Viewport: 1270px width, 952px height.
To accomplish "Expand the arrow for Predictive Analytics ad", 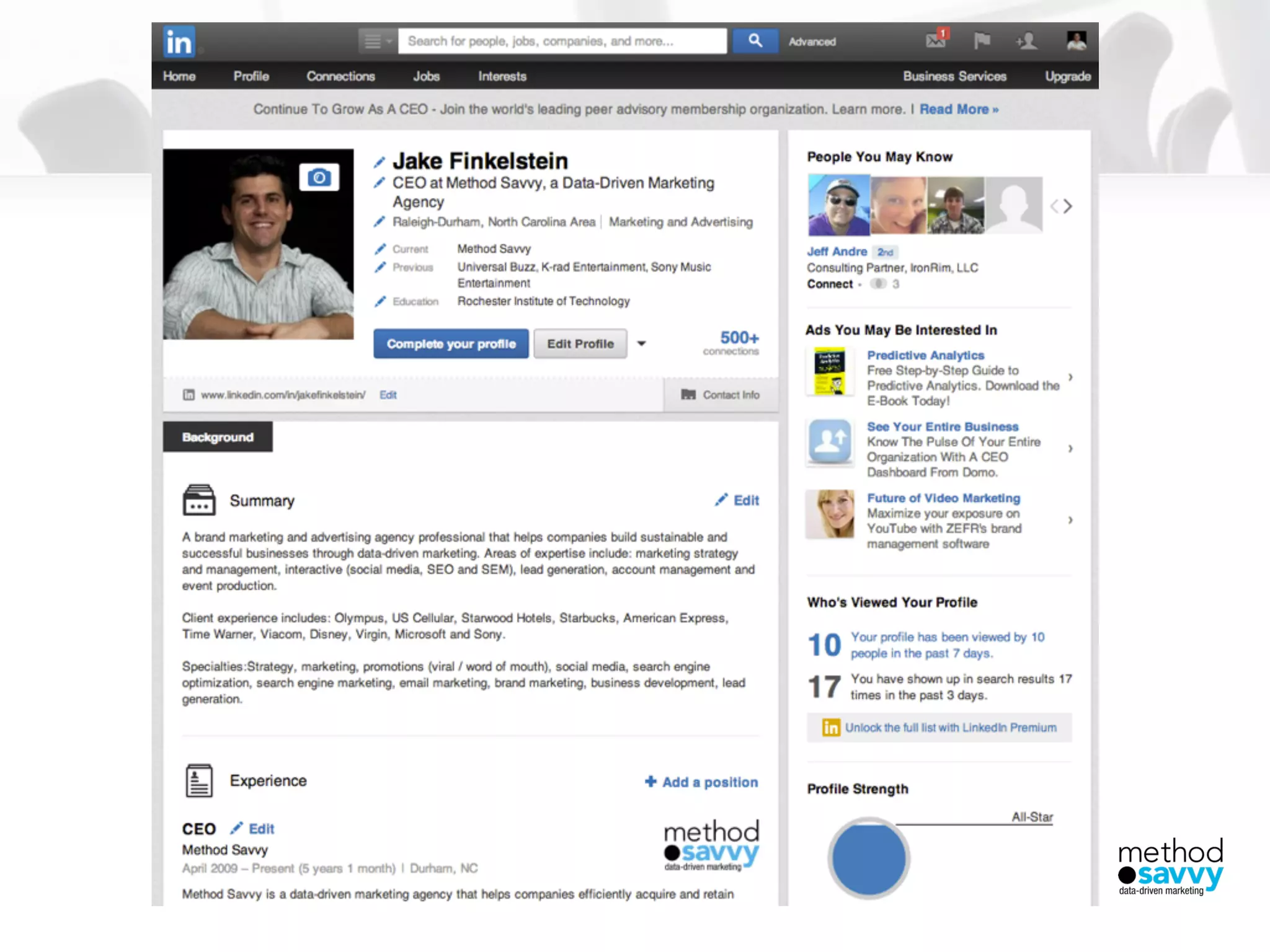I will pyautogui.click(x=1071, y=377).
